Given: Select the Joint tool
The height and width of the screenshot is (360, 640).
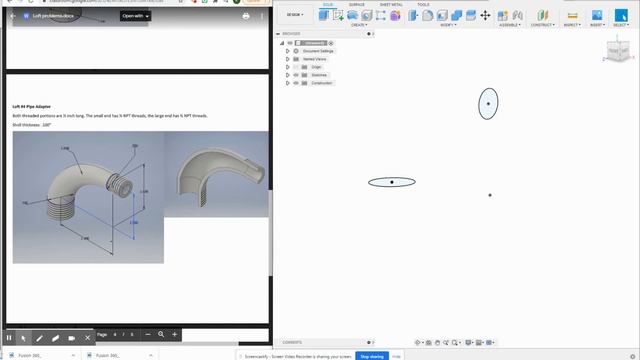Looking at the screenshot, I should tap(518, 16).
